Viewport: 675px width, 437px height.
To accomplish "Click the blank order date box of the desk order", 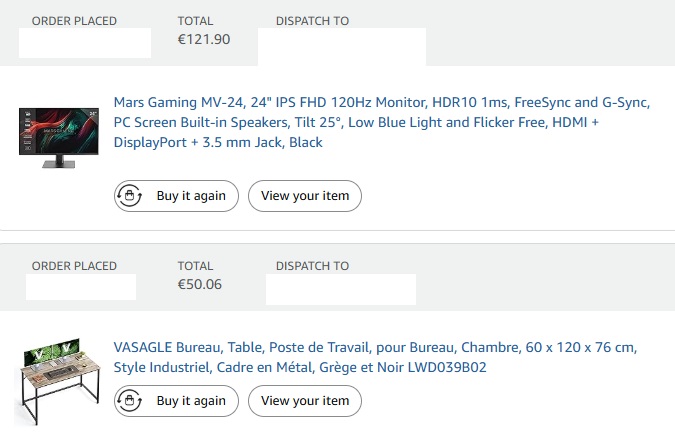I will tap(81, 287).
